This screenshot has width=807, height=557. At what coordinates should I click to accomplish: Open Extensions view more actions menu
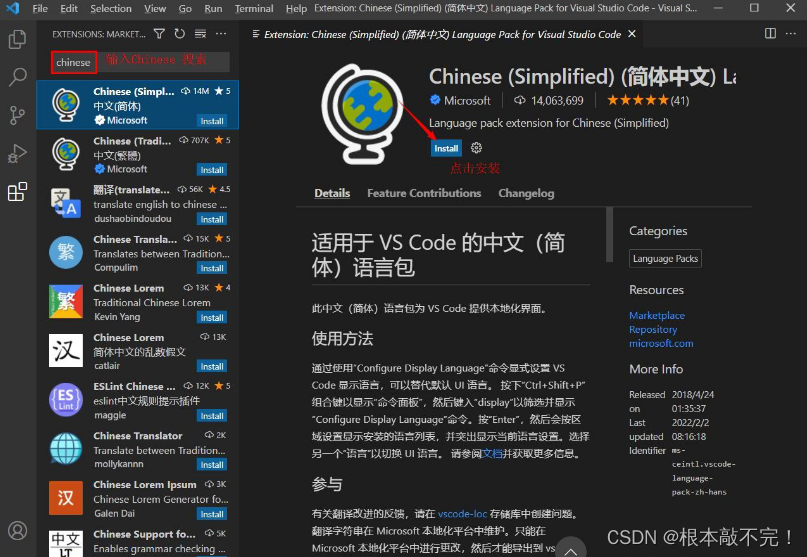[x=221, y=34]
